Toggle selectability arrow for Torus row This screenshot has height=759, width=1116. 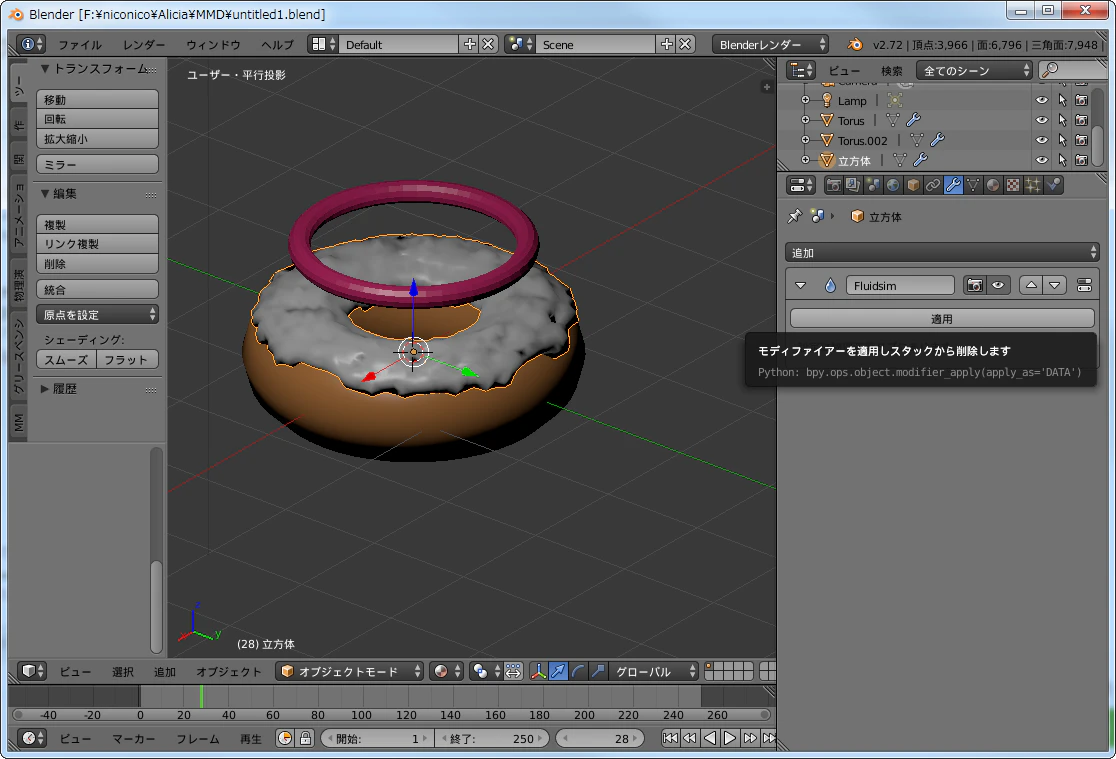[1062, 120]
